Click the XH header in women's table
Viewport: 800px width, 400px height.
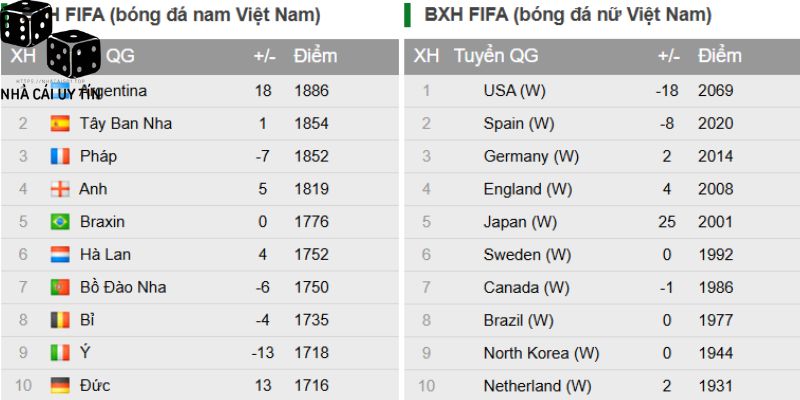pyautogui.click(x=426, y=56)
